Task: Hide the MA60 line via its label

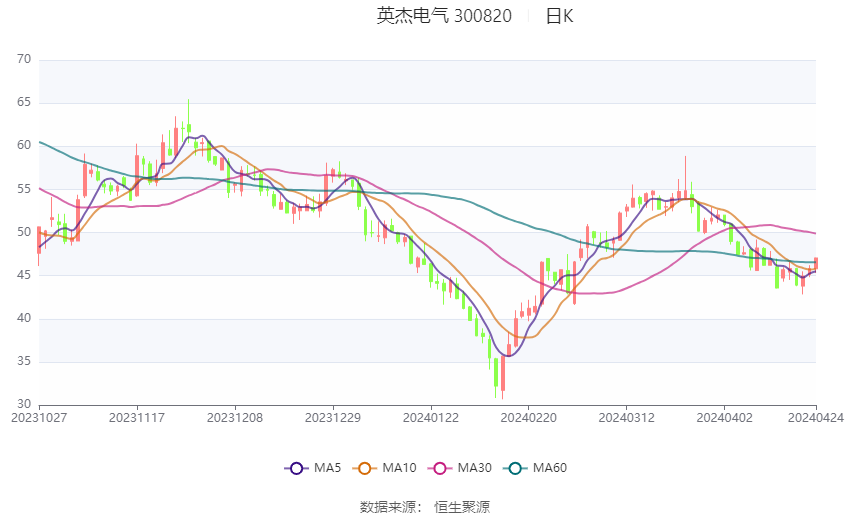Action: [x=550, y=468]
